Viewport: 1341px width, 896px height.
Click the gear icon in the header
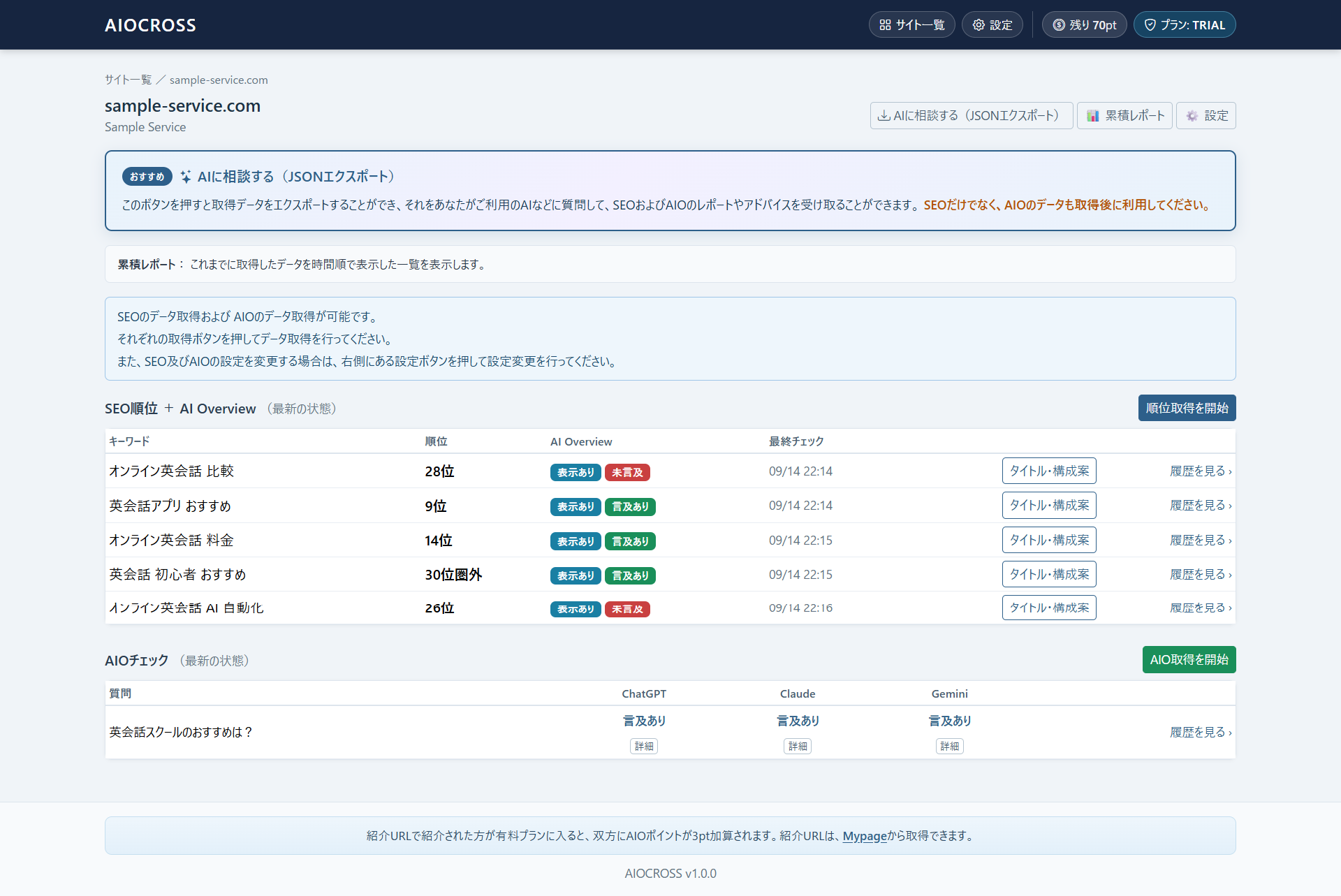click(979, 25)
